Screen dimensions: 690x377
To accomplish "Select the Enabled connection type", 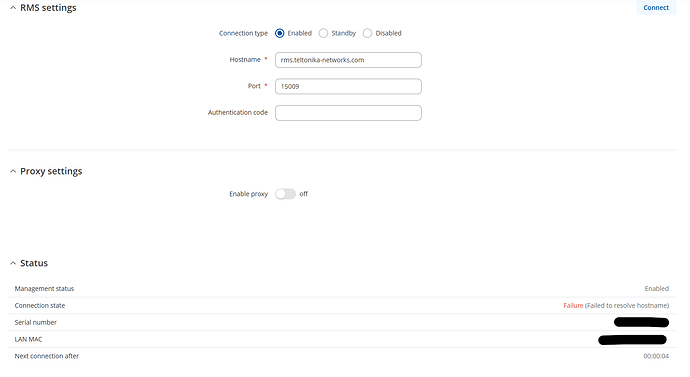I will click(279, 33).
